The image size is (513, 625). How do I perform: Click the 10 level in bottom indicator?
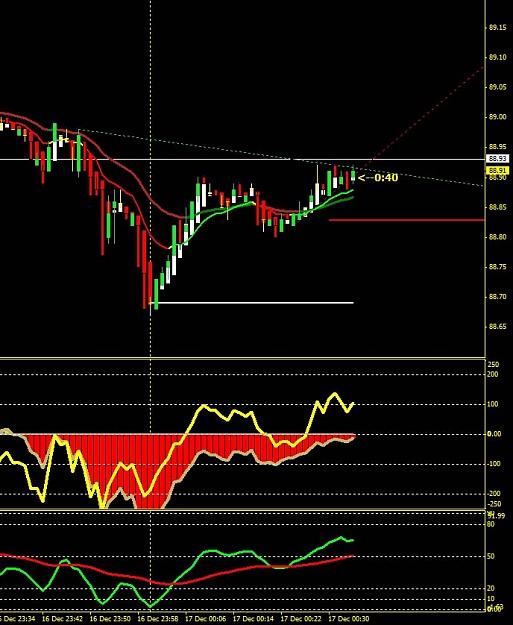click(x=491, y=599)
